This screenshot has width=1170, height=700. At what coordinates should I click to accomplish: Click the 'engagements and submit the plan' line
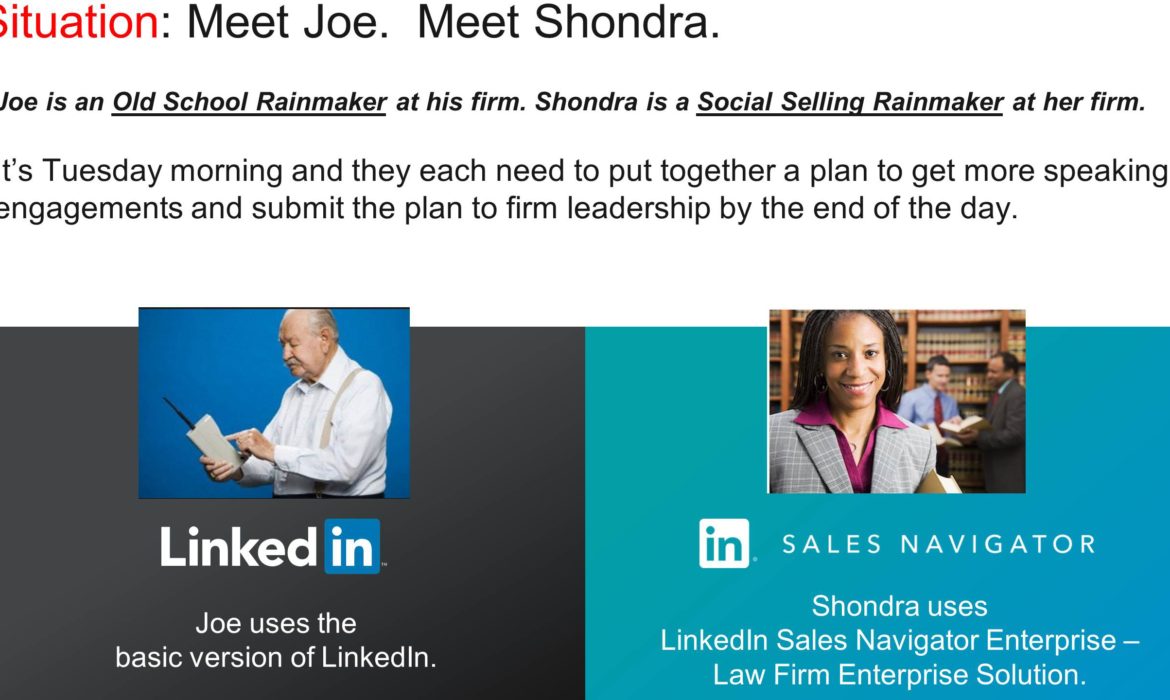pyautogui.click(x=509, y=208)
